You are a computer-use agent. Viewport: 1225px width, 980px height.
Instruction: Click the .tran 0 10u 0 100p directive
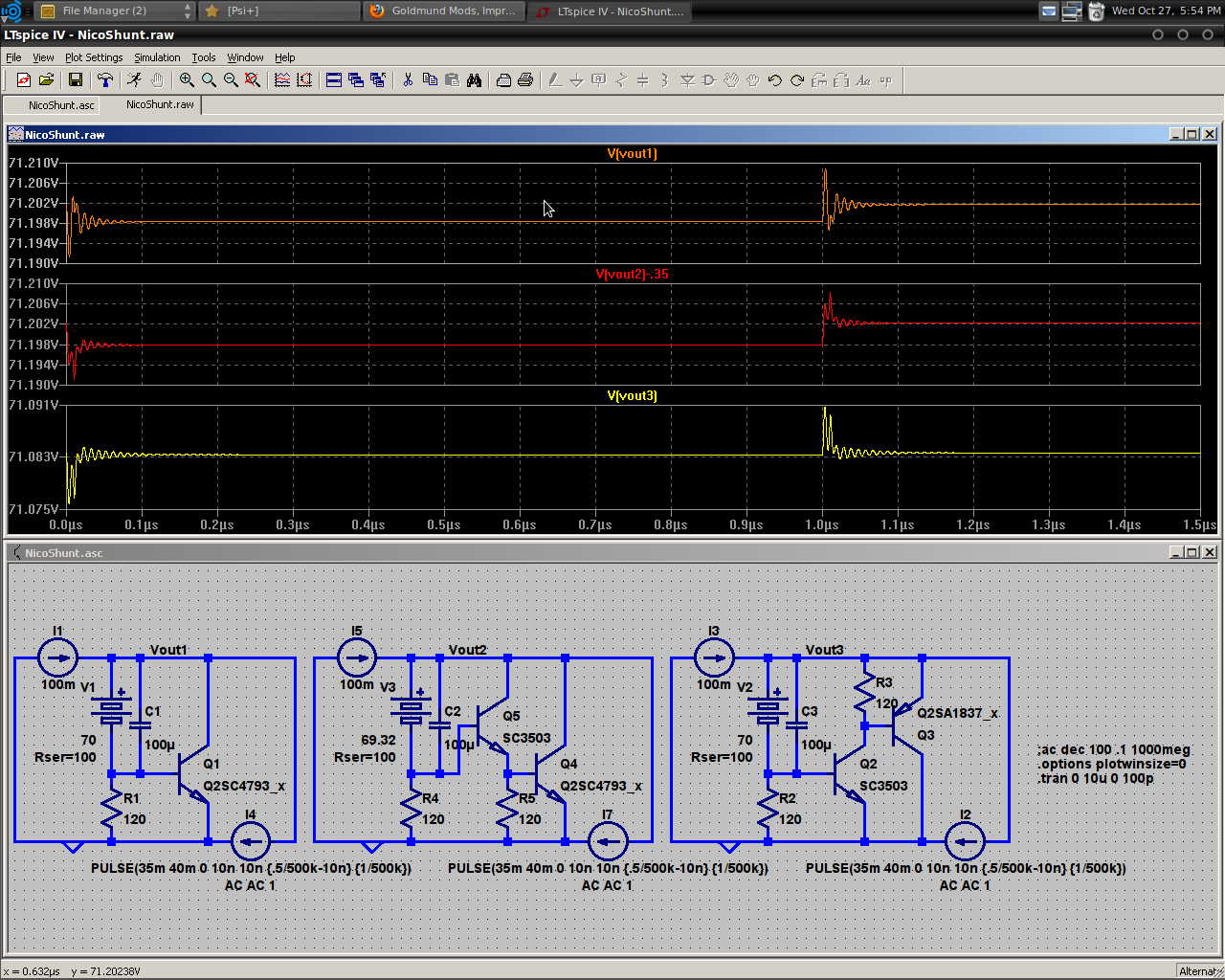pyautogui.click(x=1096, y=778)
